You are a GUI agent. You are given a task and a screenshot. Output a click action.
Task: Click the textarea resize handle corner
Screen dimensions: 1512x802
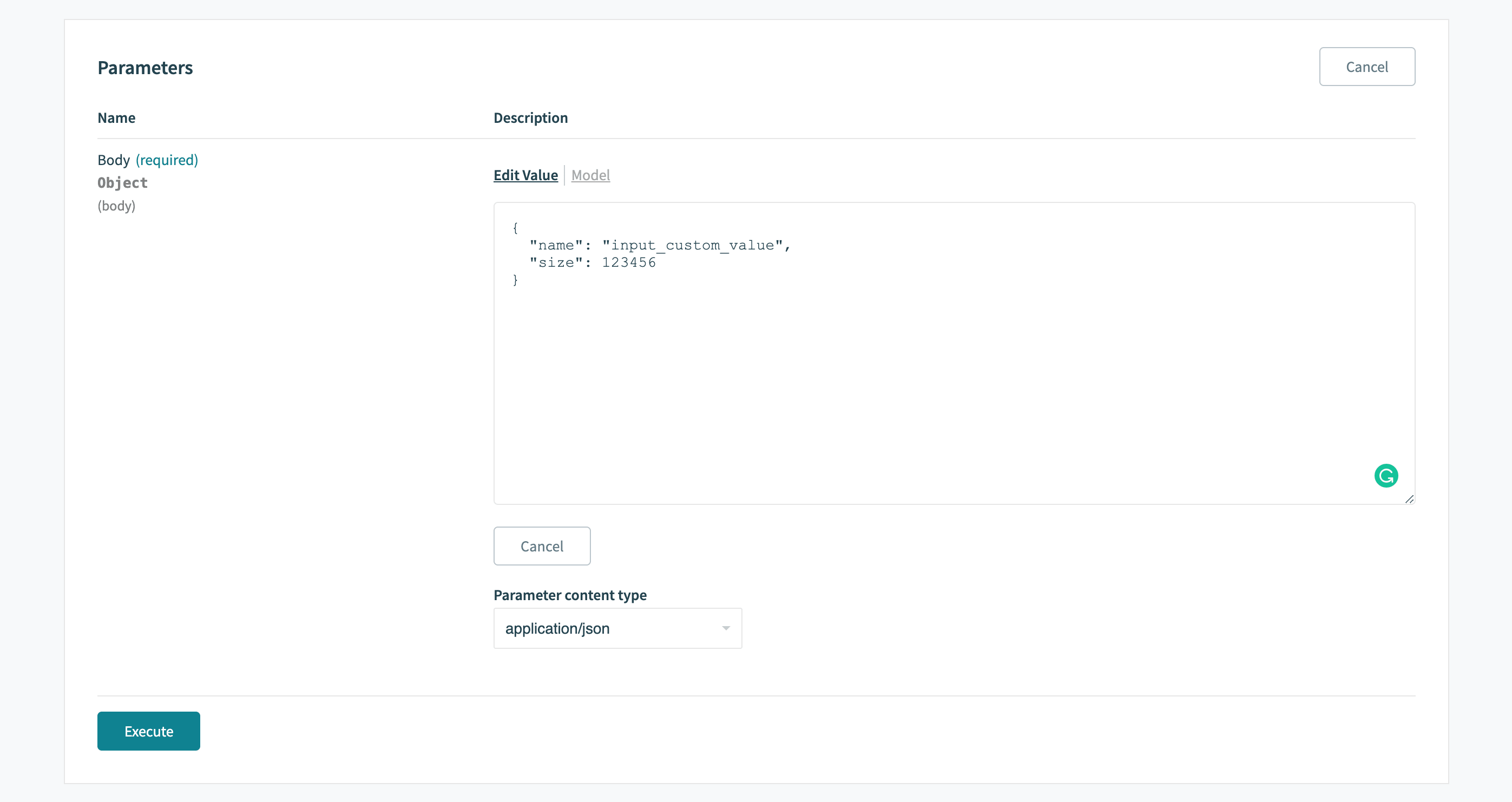[x=1409, y=499]
